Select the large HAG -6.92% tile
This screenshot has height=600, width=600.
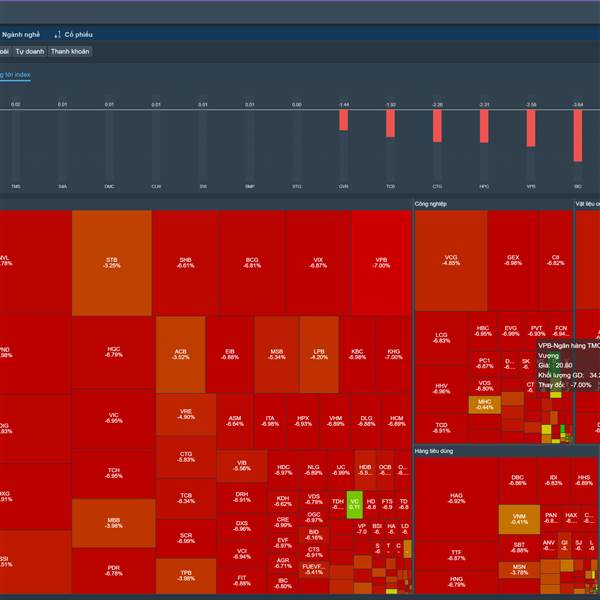pos(456,498)
